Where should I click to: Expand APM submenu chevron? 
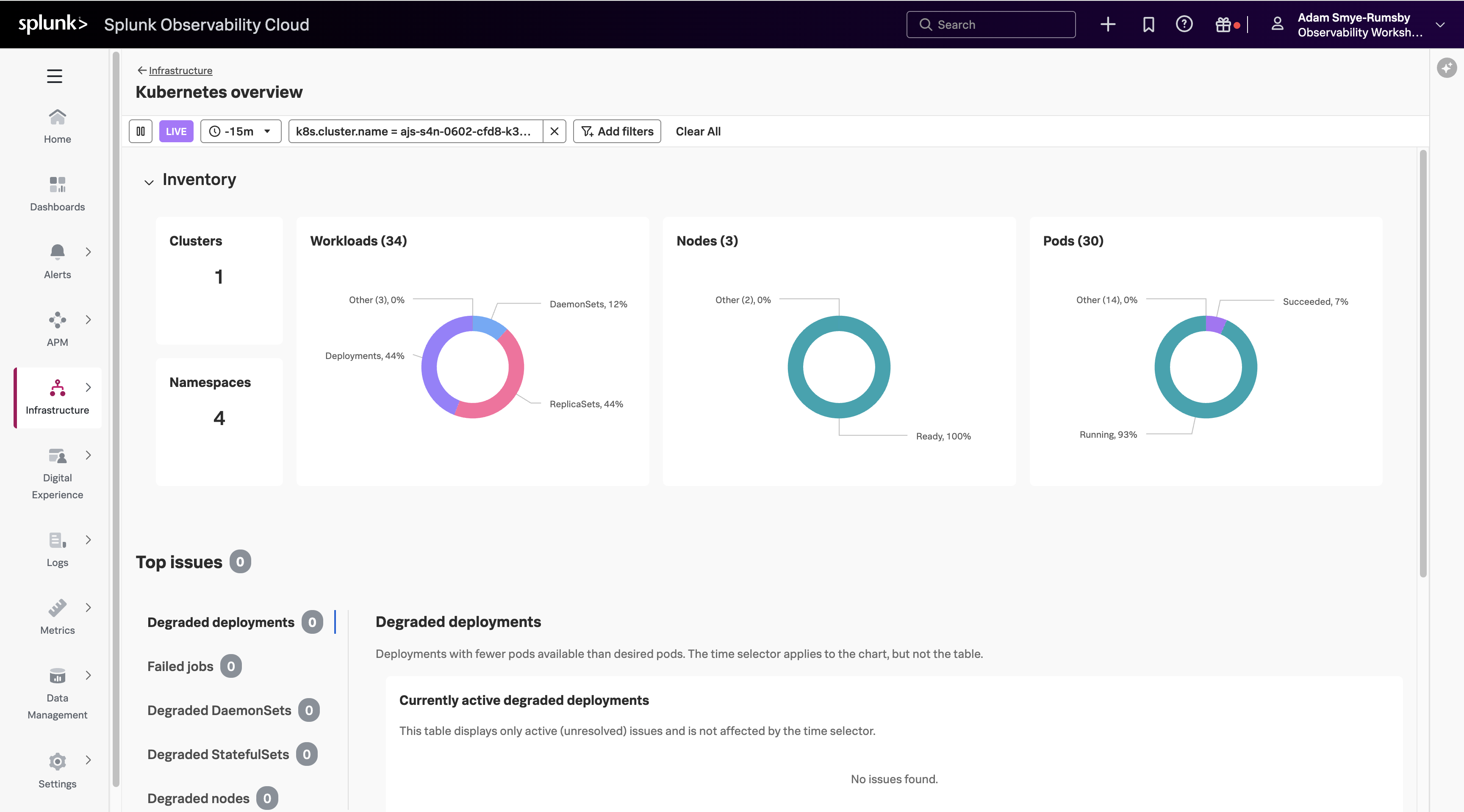click(88, 320)
